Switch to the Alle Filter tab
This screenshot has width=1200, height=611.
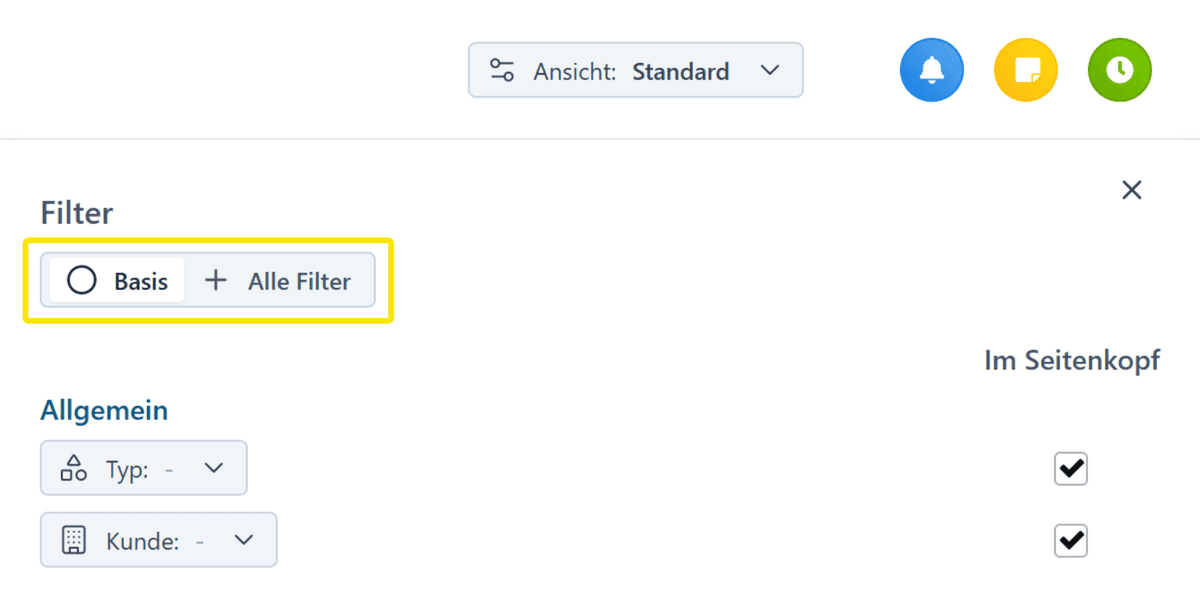coord(279,281)
